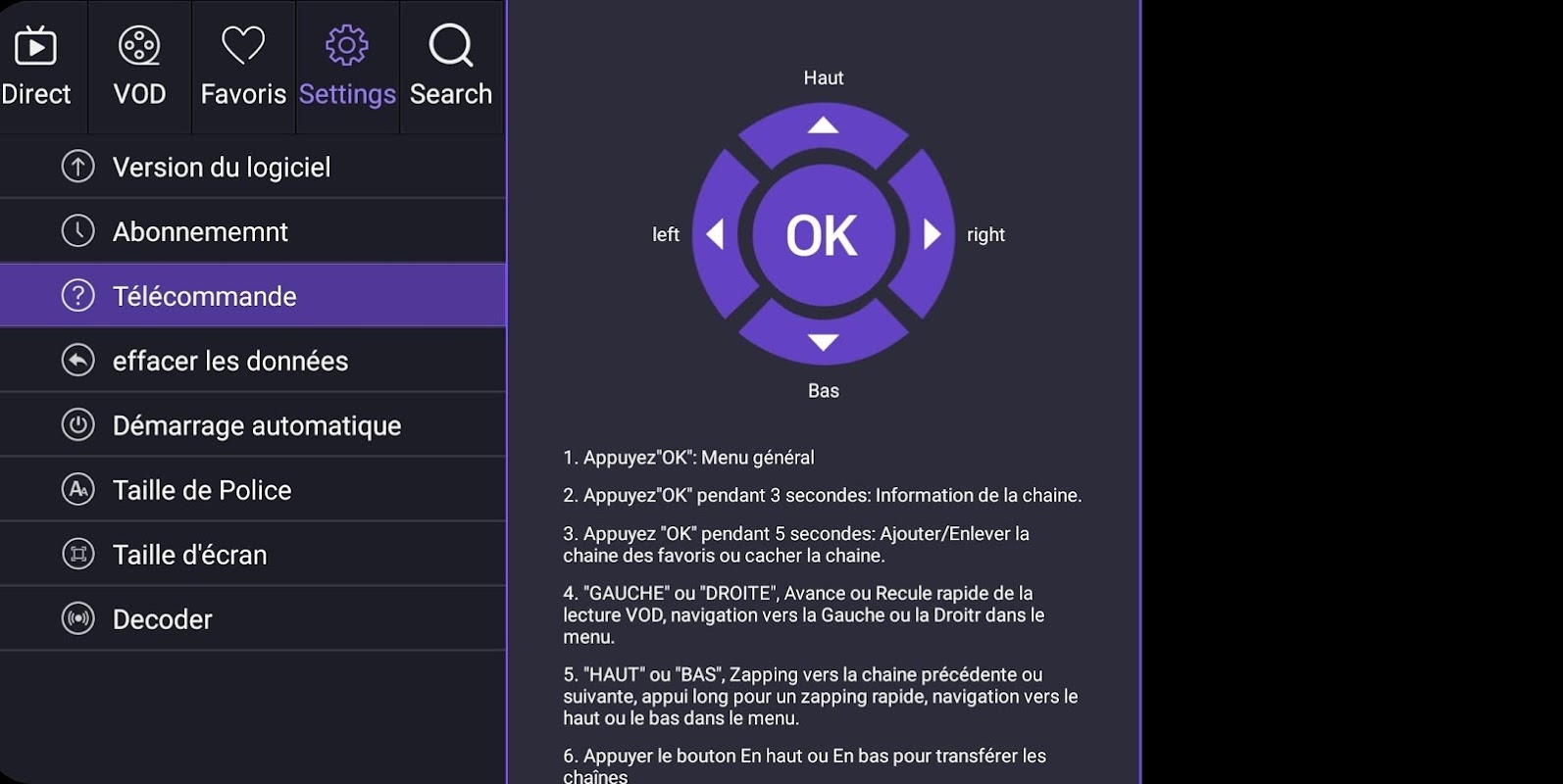This screenshot has height=784, width=1563.
Task: Select effacer les données menu entry
Action: pos(230,361)
